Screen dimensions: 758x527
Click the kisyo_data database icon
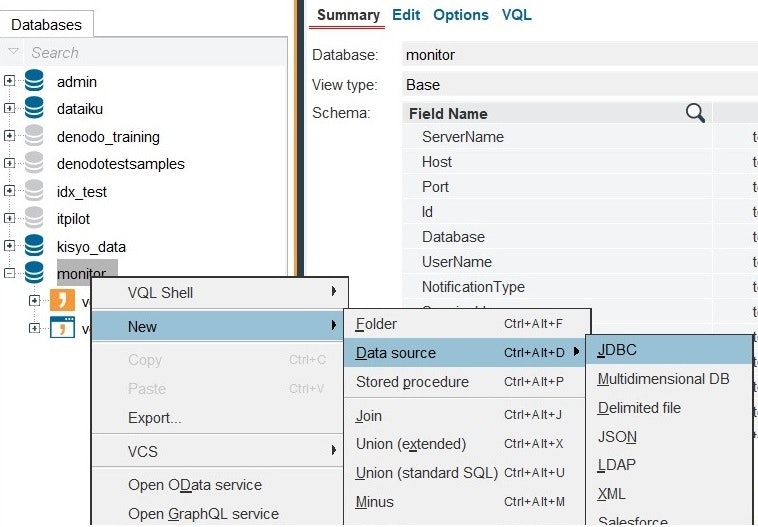tap(34, 246)
